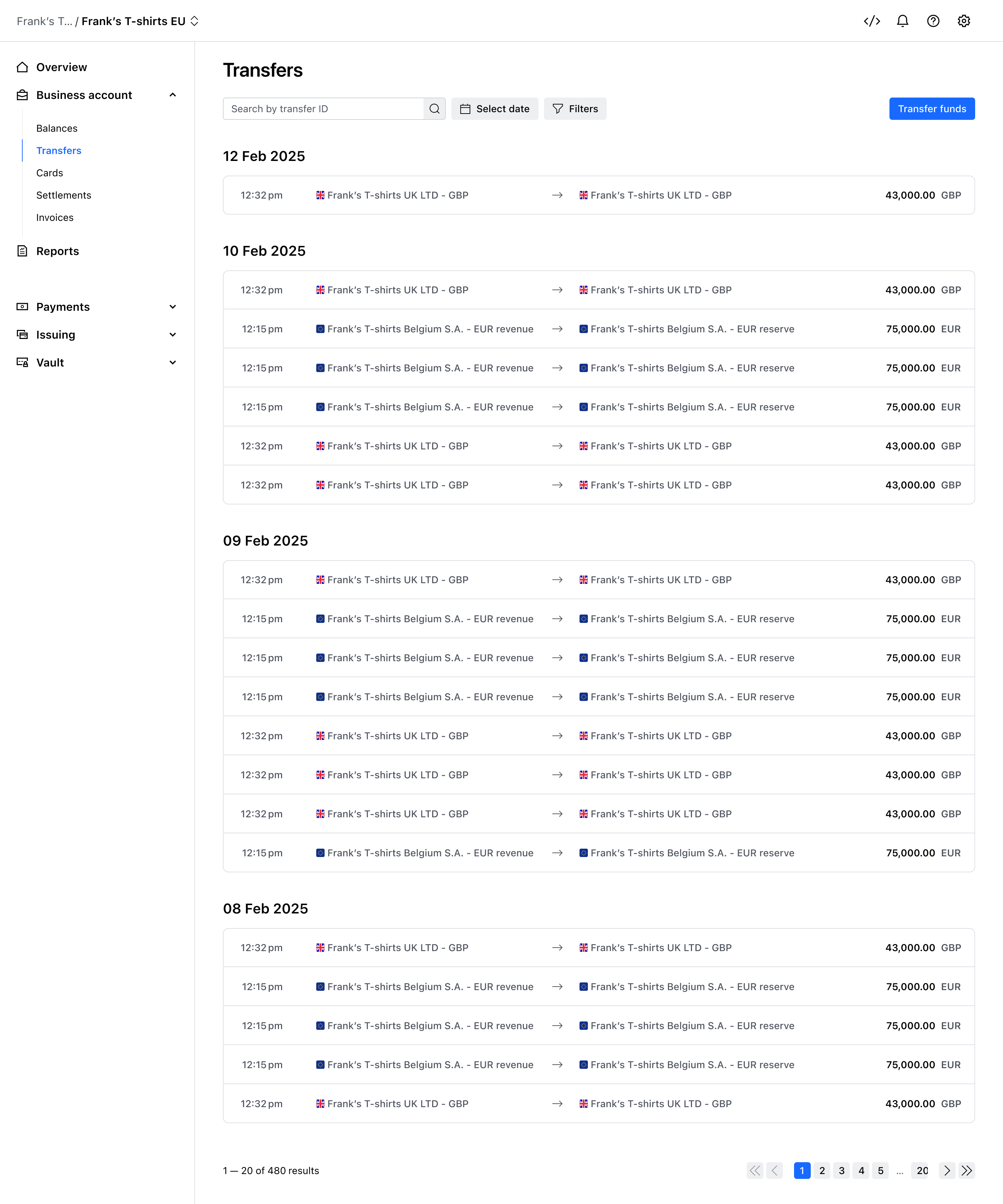Open Select date picker
Image resolution: width=1003 pixels, height=1204 pixels.
495,109
